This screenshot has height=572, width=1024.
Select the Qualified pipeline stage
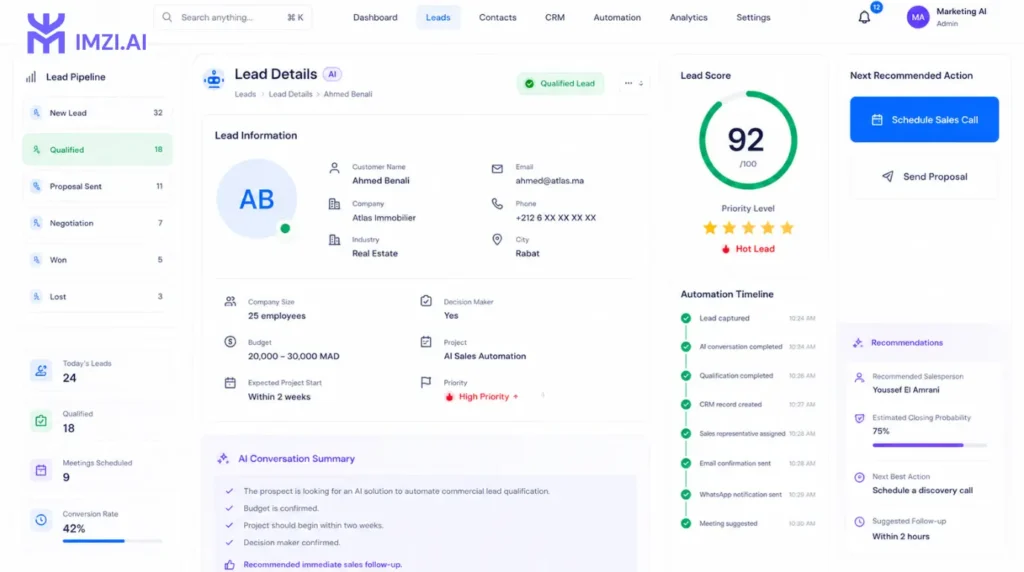pos(97,150)
